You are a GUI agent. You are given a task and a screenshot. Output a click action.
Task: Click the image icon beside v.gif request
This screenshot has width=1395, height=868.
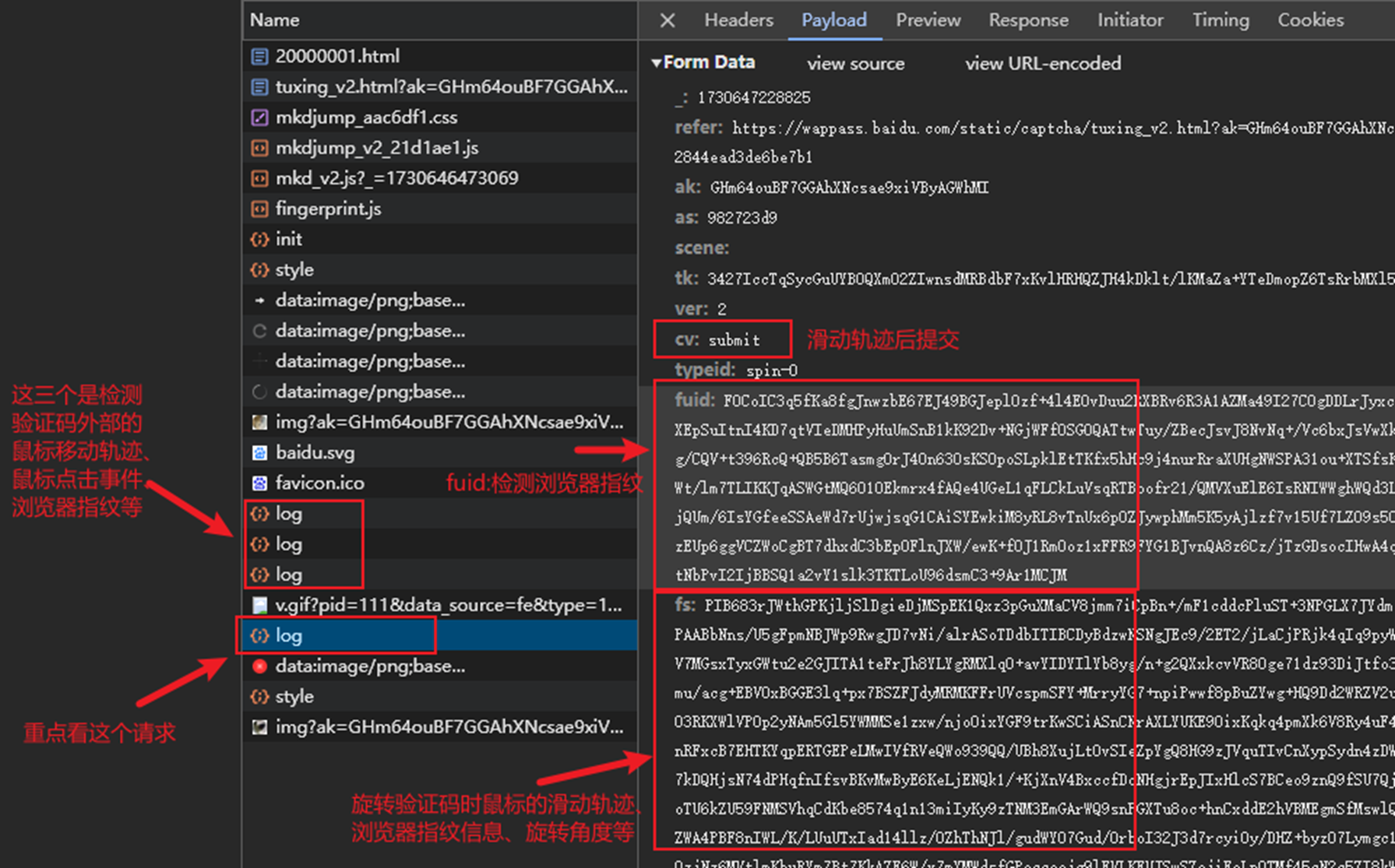259,605
